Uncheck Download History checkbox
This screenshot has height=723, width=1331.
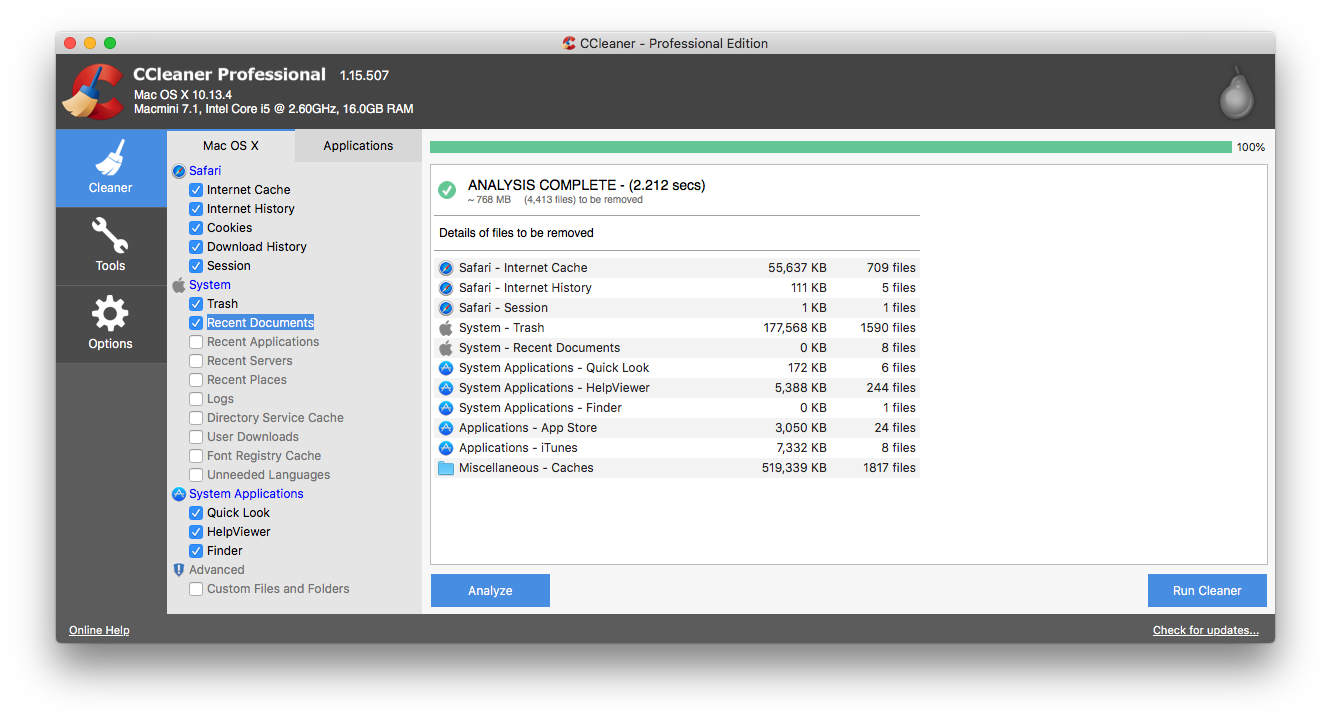pos(196,247)
